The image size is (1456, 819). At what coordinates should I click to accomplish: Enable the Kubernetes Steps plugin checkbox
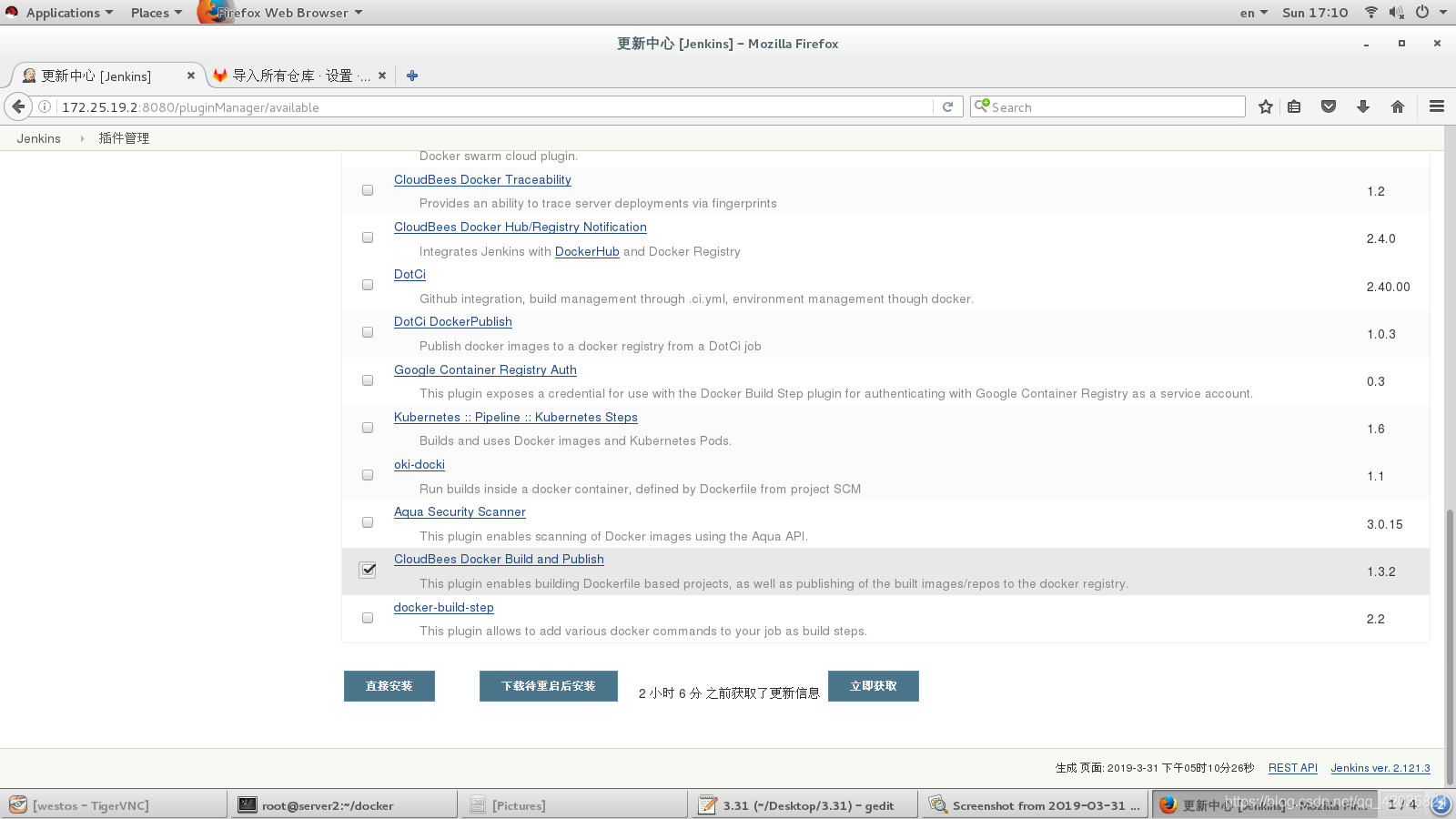(368, 428)
